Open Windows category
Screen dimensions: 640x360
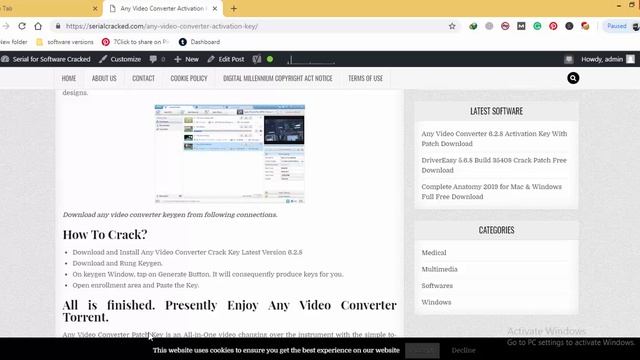coord(436,302)
